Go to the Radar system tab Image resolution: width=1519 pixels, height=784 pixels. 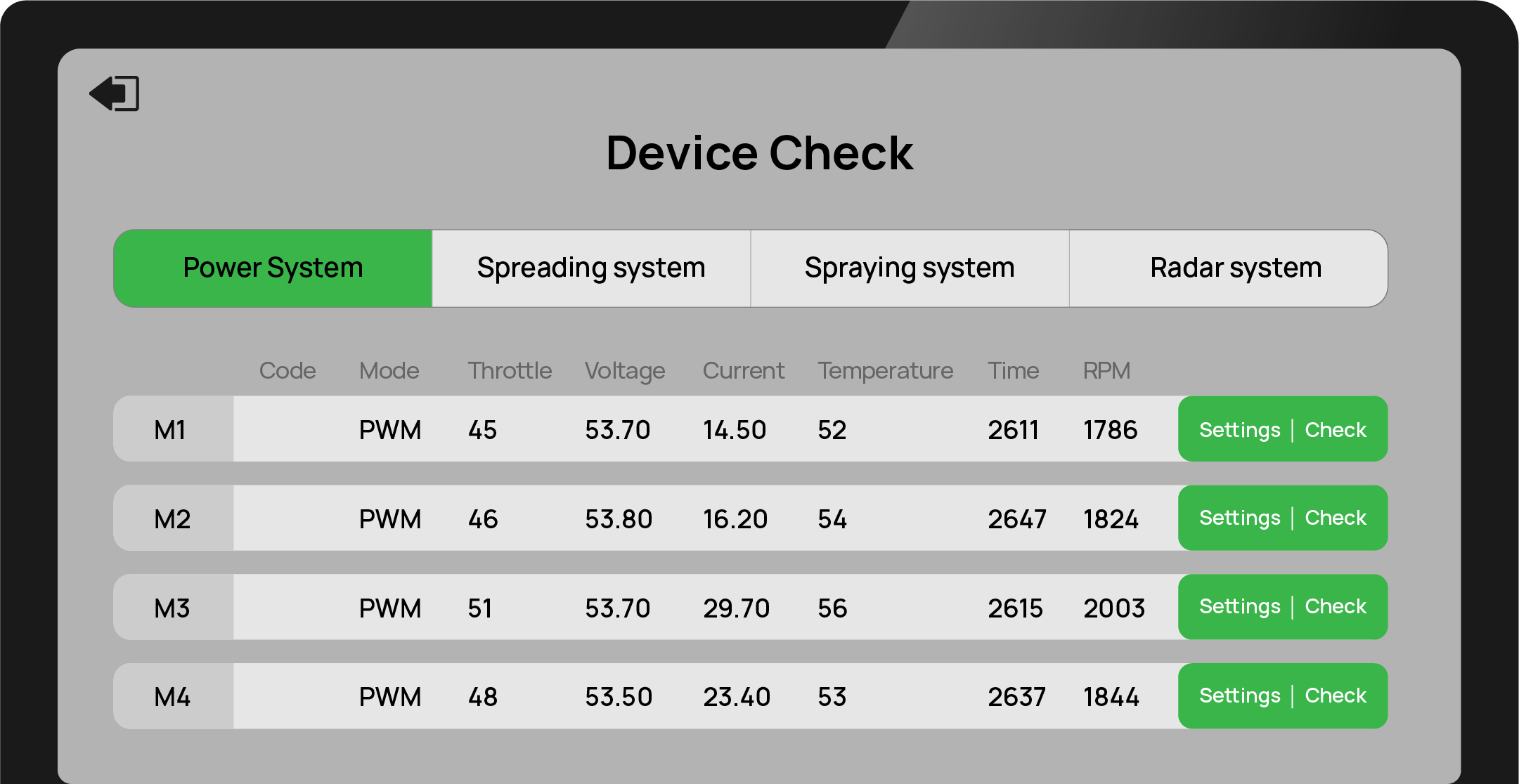point(1235,268)
